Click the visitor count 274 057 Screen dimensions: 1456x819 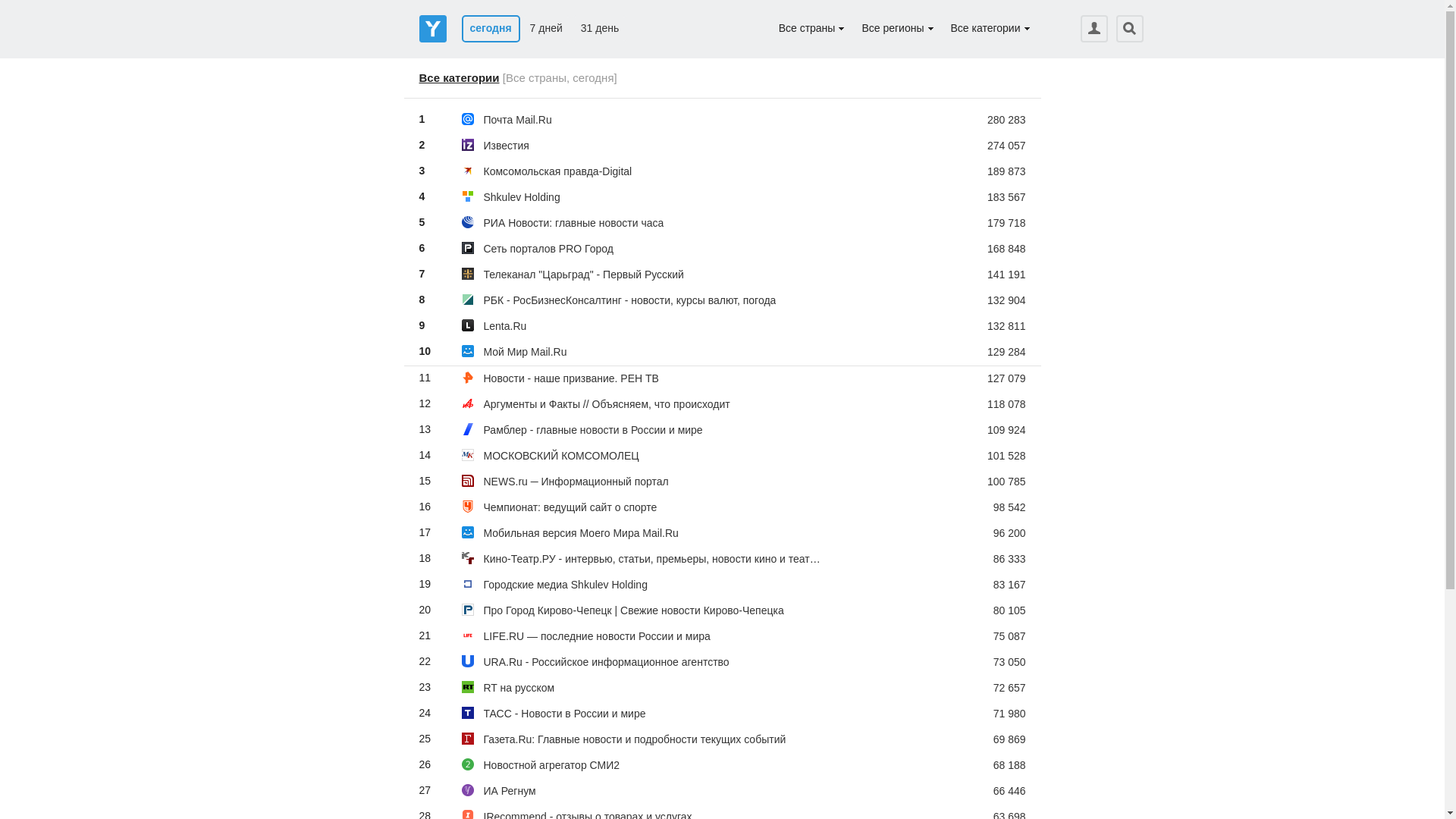pos(1006,146)
